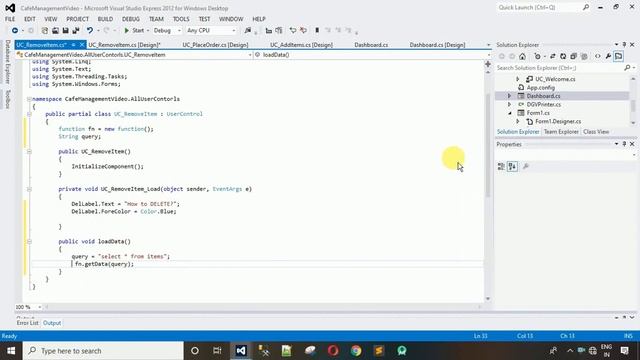Pin the Solution Explorer auto-hide pushpin
Screen dimensions: 640x360
click(624, 44)
